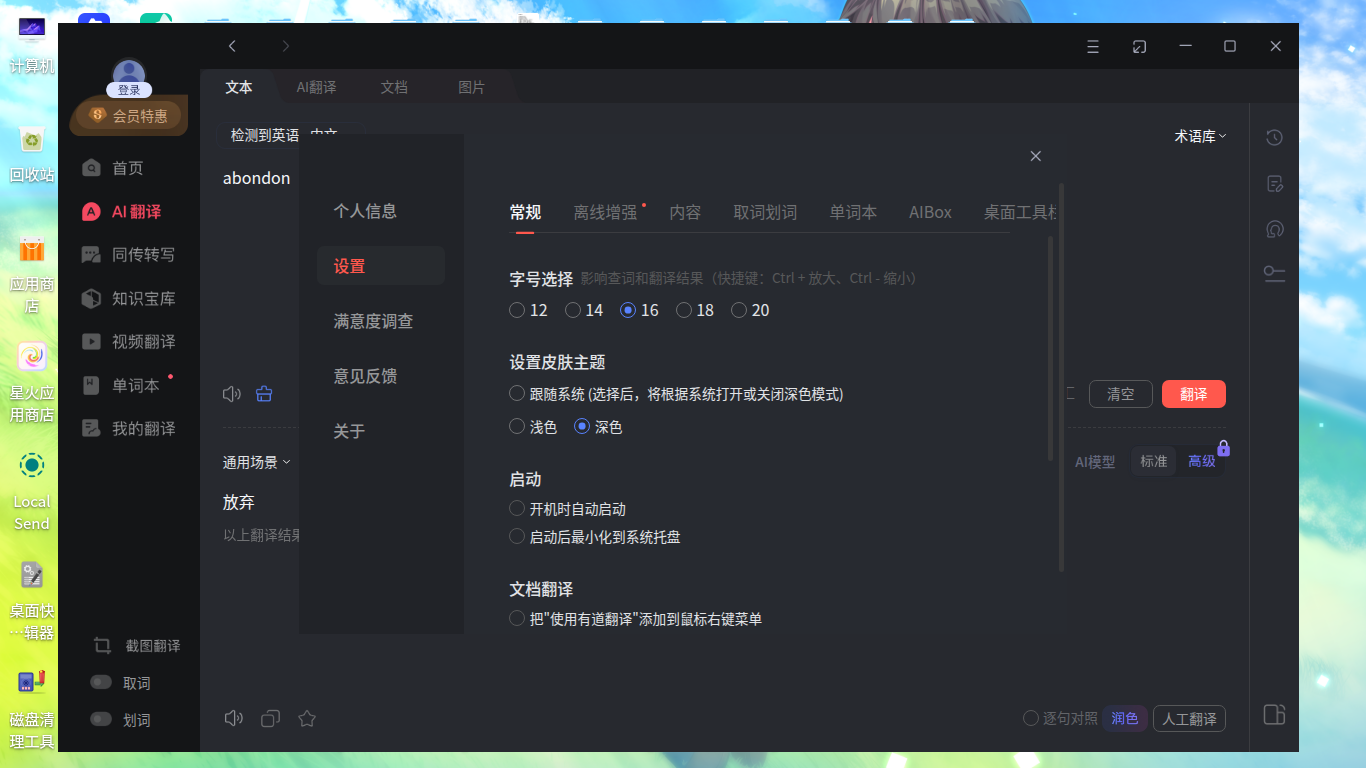The width and height of the screenshot is (1366, 768).
Task: Close the settings dialog
Action: (1036, 156)
